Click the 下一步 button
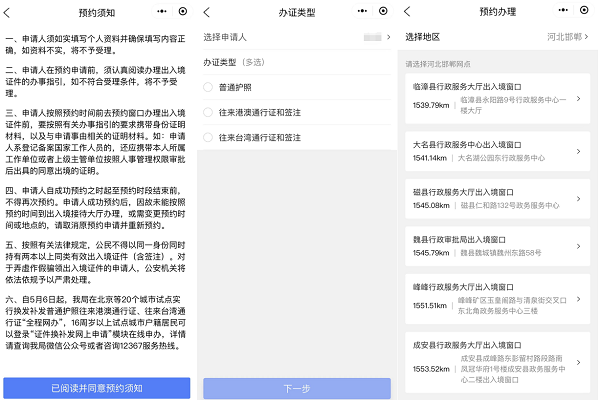 coord(297,389)
